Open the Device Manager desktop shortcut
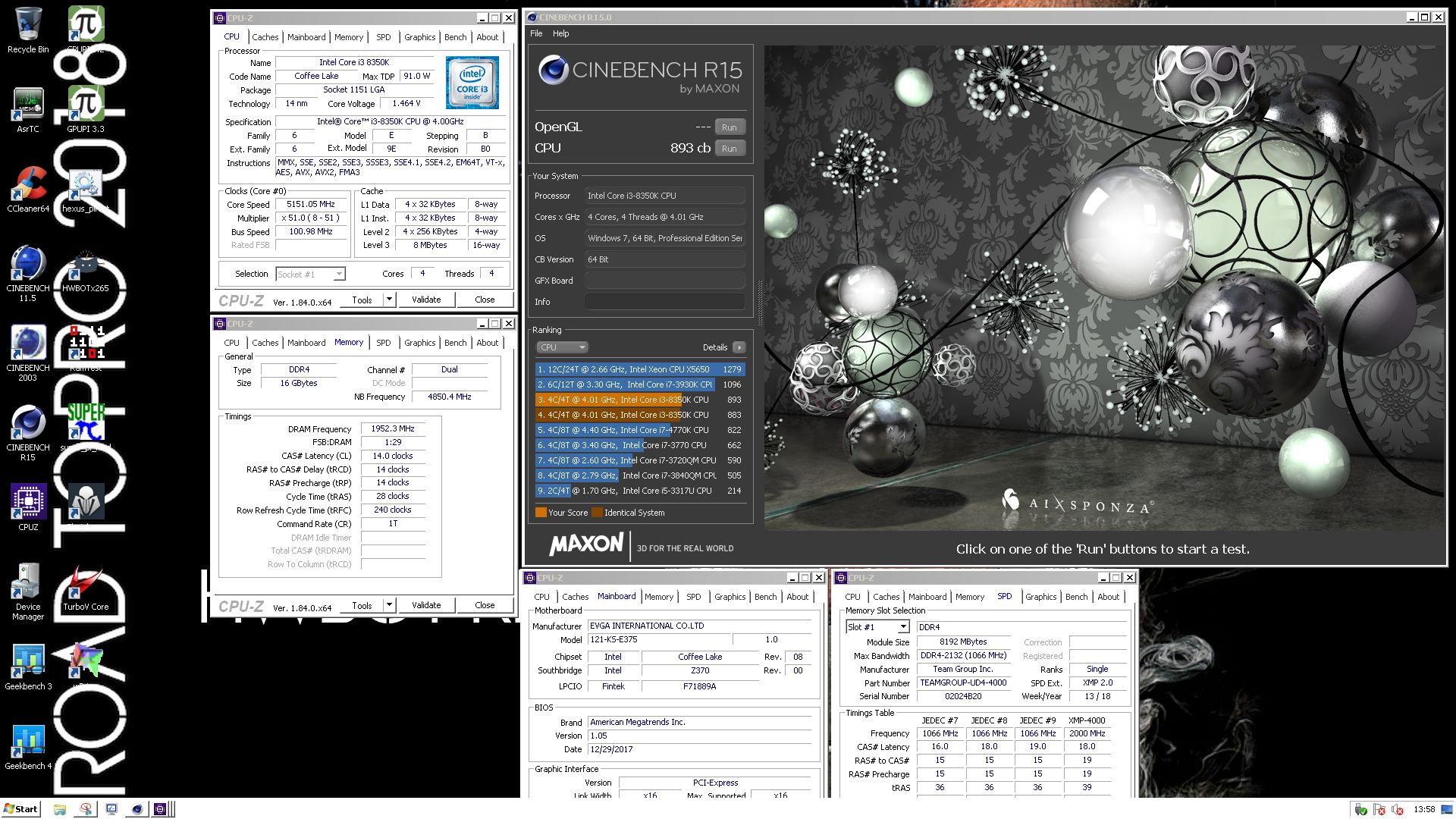 [28, 591]
